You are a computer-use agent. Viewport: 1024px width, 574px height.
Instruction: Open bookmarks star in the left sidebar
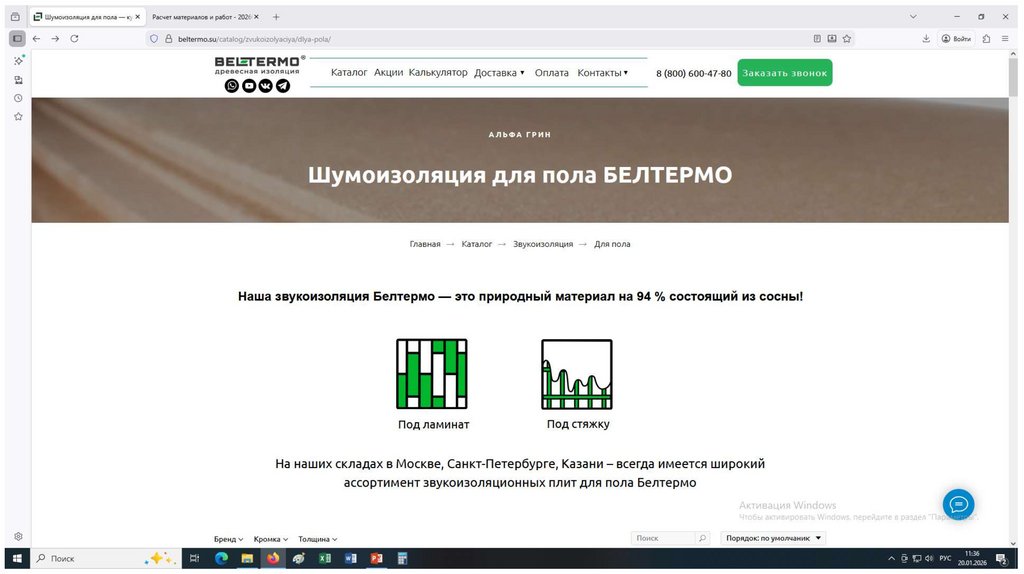coord(18,116)
